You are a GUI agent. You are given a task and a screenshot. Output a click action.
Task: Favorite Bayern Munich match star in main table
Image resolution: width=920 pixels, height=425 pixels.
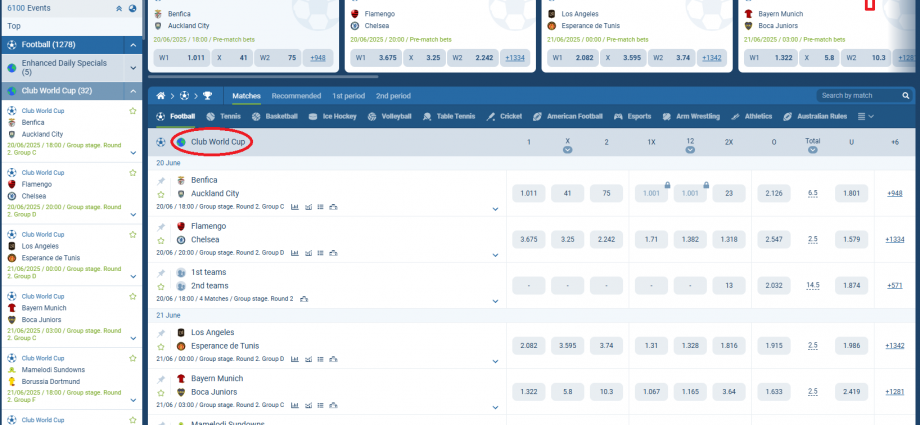click(x=161, y=393)
